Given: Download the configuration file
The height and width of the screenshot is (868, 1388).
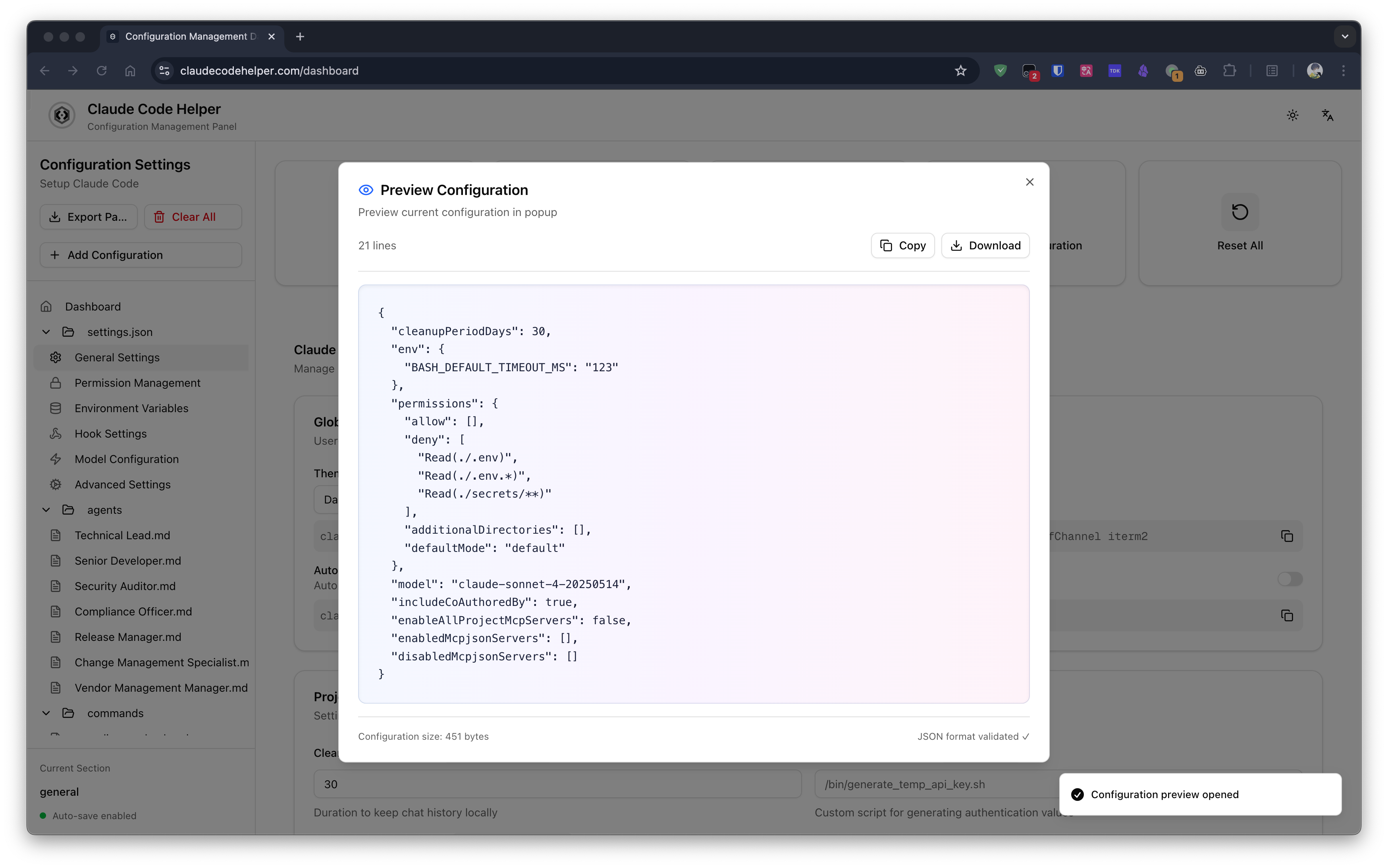Looking at the screenshot, I should pos(985,246).
